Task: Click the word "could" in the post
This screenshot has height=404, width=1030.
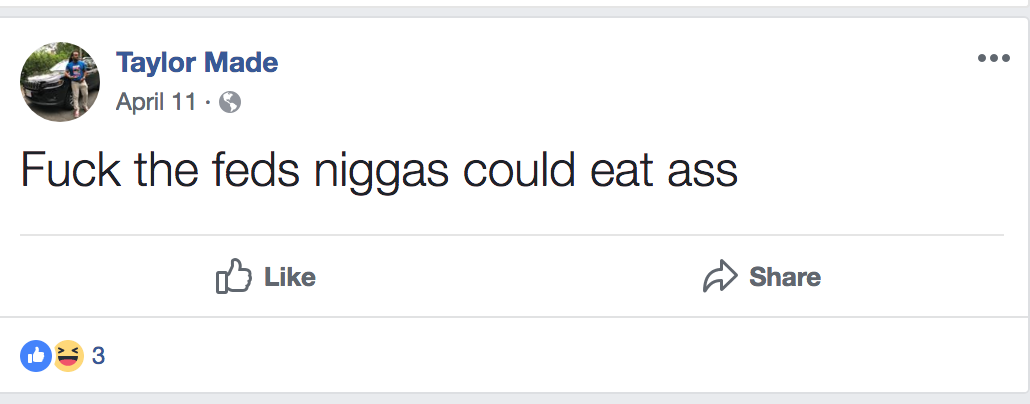Action: click(x=514, y=172)
